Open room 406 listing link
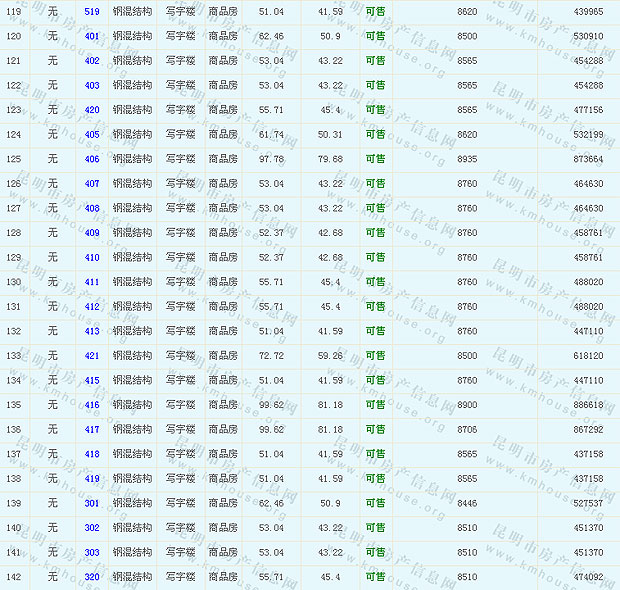620x590 pixels. point(92,159)
